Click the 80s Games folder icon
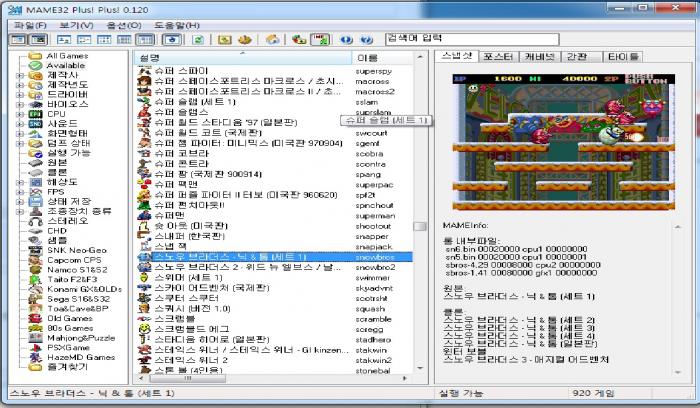This screenshot has width=700, height=408. (x=35, y=328)
